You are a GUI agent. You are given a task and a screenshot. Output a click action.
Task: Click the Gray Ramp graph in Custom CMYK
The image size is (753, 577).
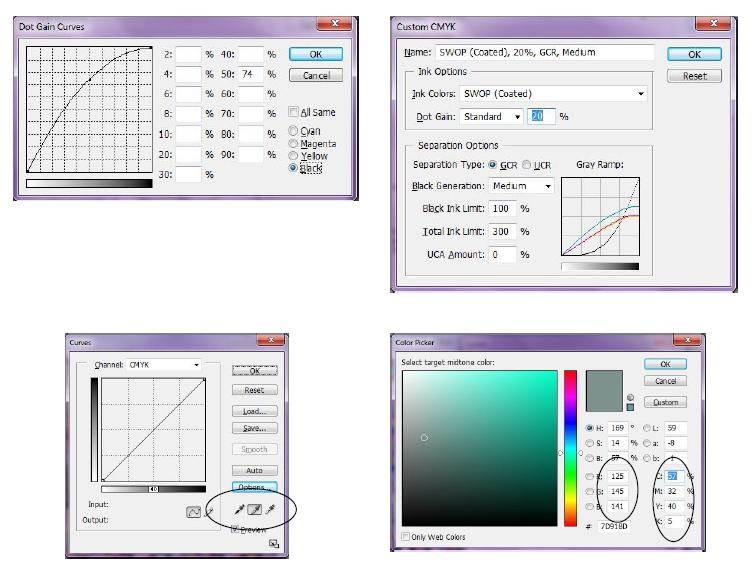point(600,216)
